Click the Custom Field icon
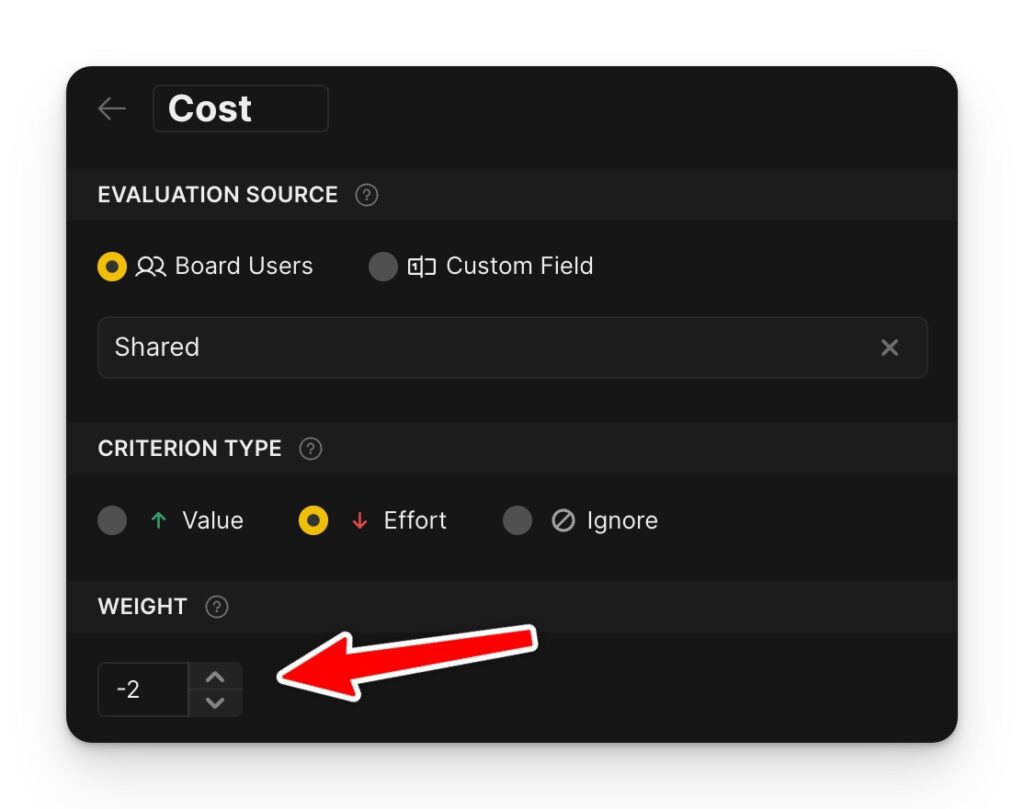Viewport: 1024px width, 809px height. pos(421,267)
